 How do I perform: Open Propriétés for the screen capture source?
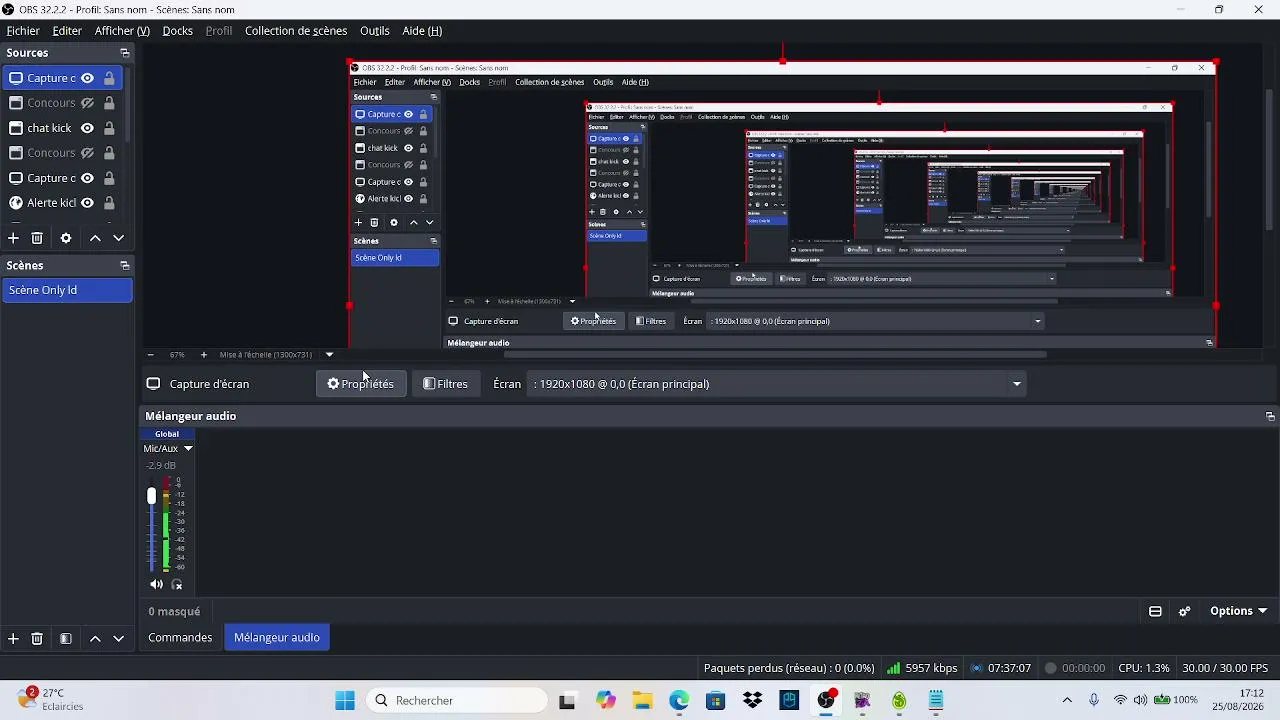point(361,384)
